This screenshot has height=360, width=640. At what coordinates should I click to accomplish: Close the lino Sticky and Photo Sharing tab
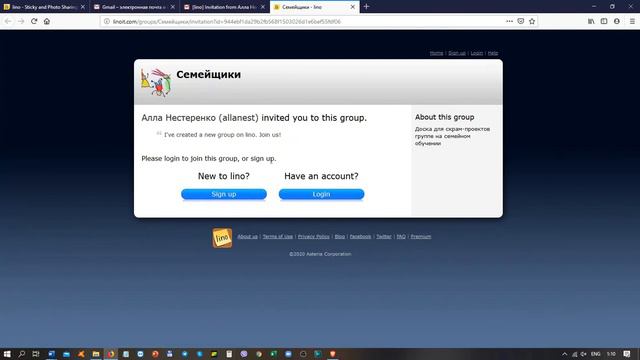(x=83, y=7)
